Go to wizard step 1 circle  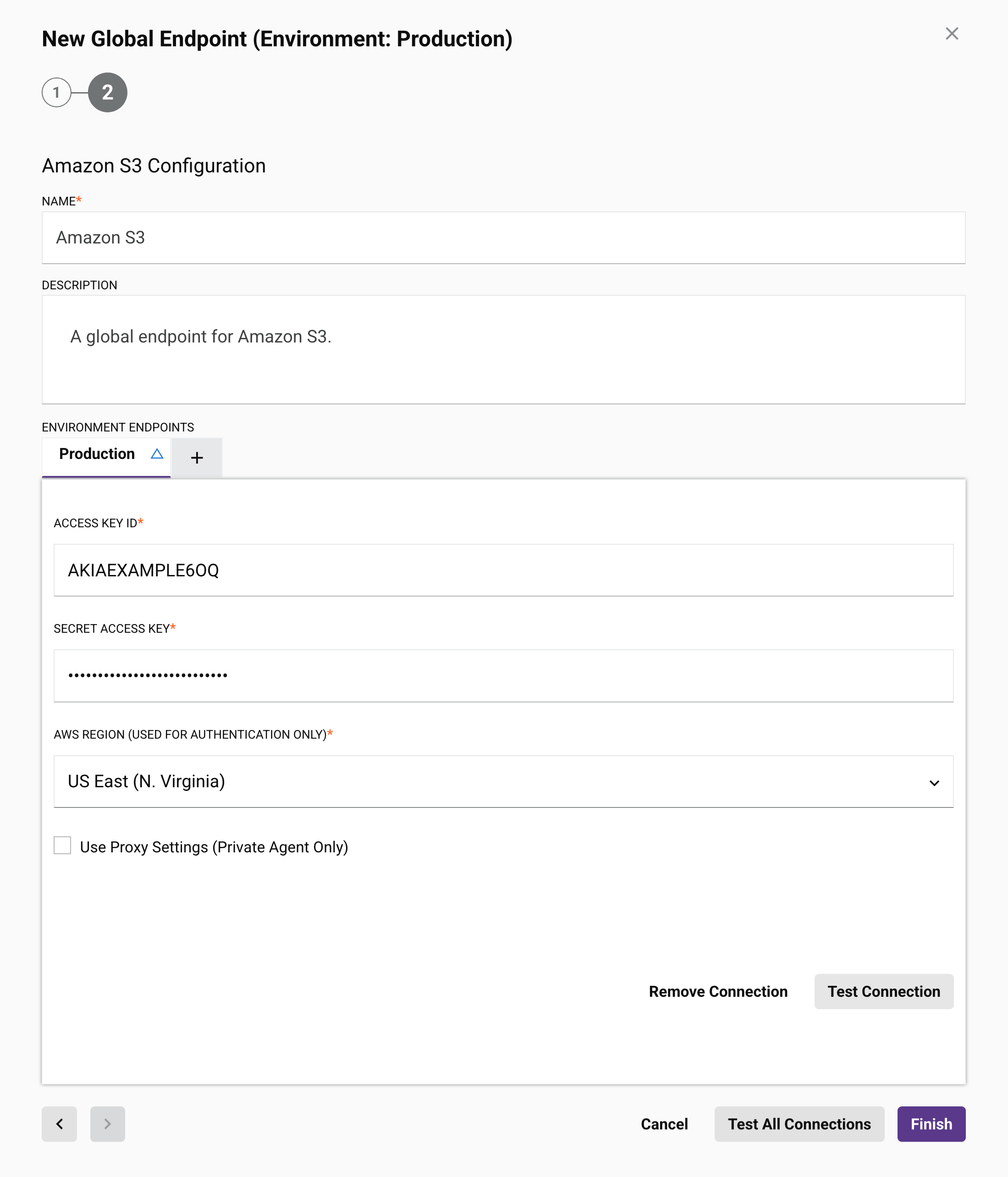56,93
